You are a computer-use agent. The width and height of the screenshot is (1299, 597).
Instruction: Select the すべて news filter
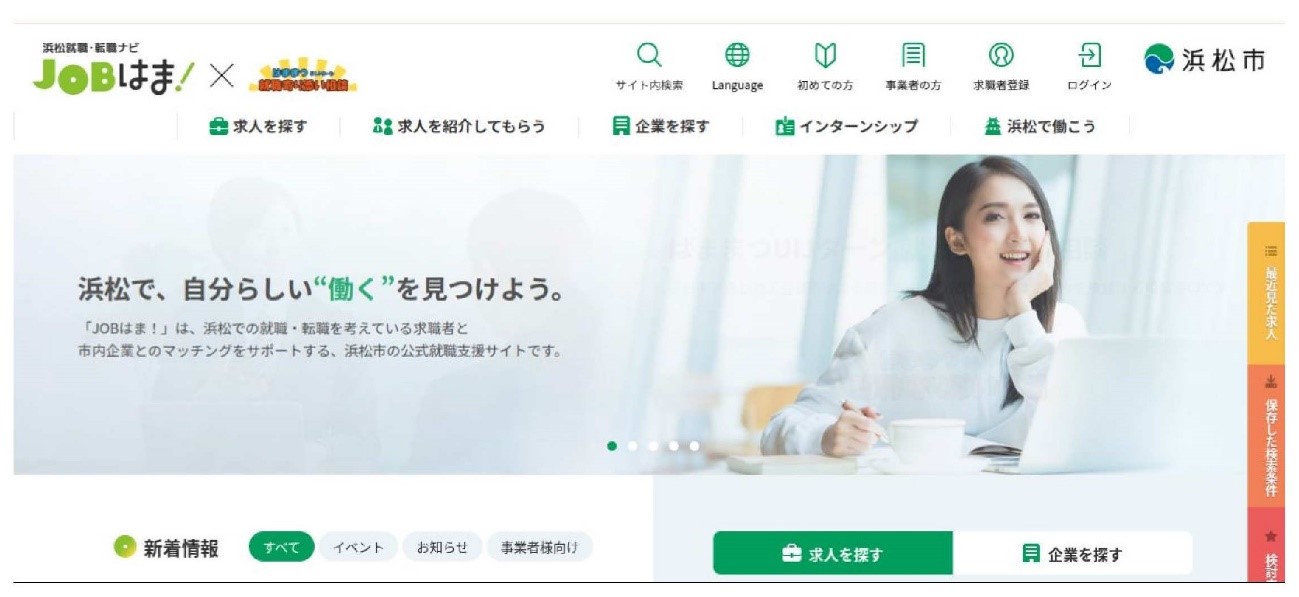[281, 547]
